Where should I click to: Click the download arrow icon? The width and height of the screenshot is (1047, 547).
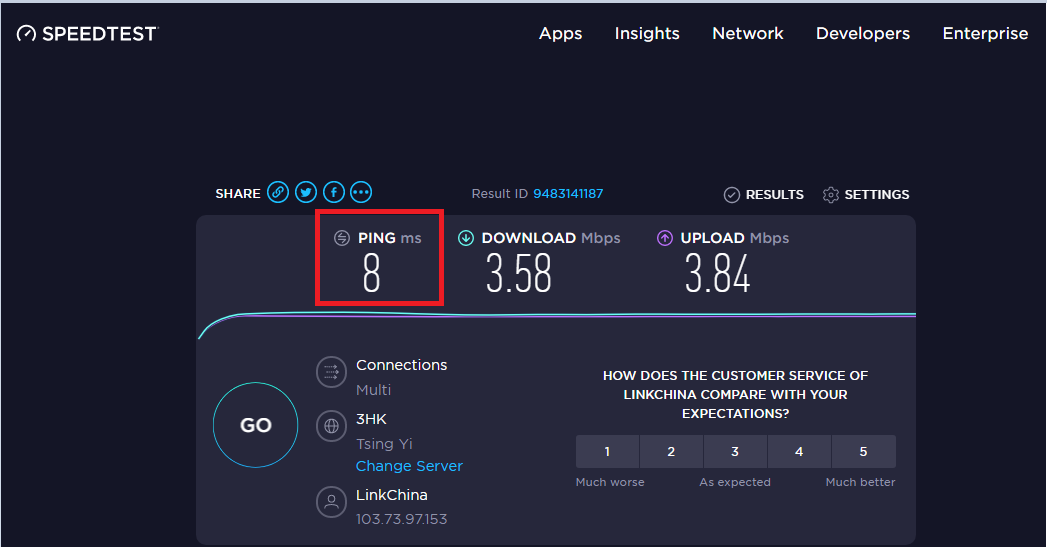465,238
